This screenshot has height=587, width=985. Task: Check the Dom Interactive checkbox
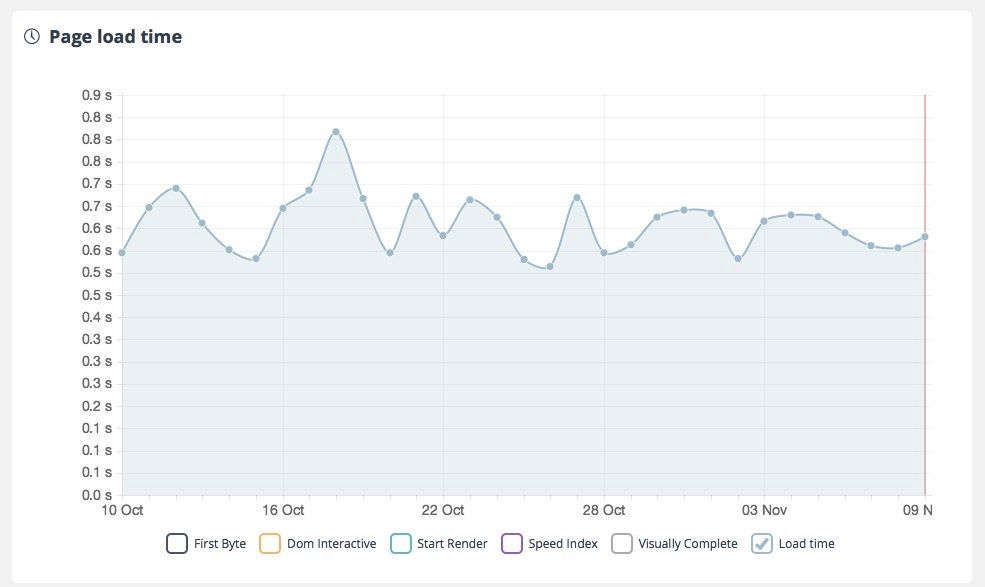click(269, 544)
